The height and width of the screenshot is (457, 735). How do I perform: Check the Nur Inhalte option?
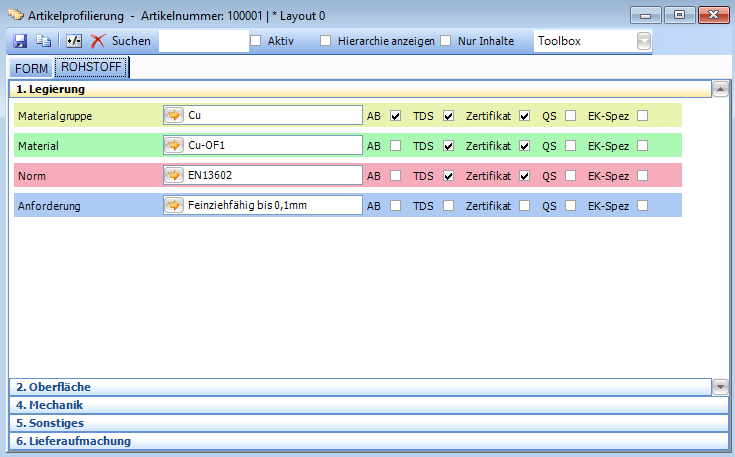coord(446,41)
